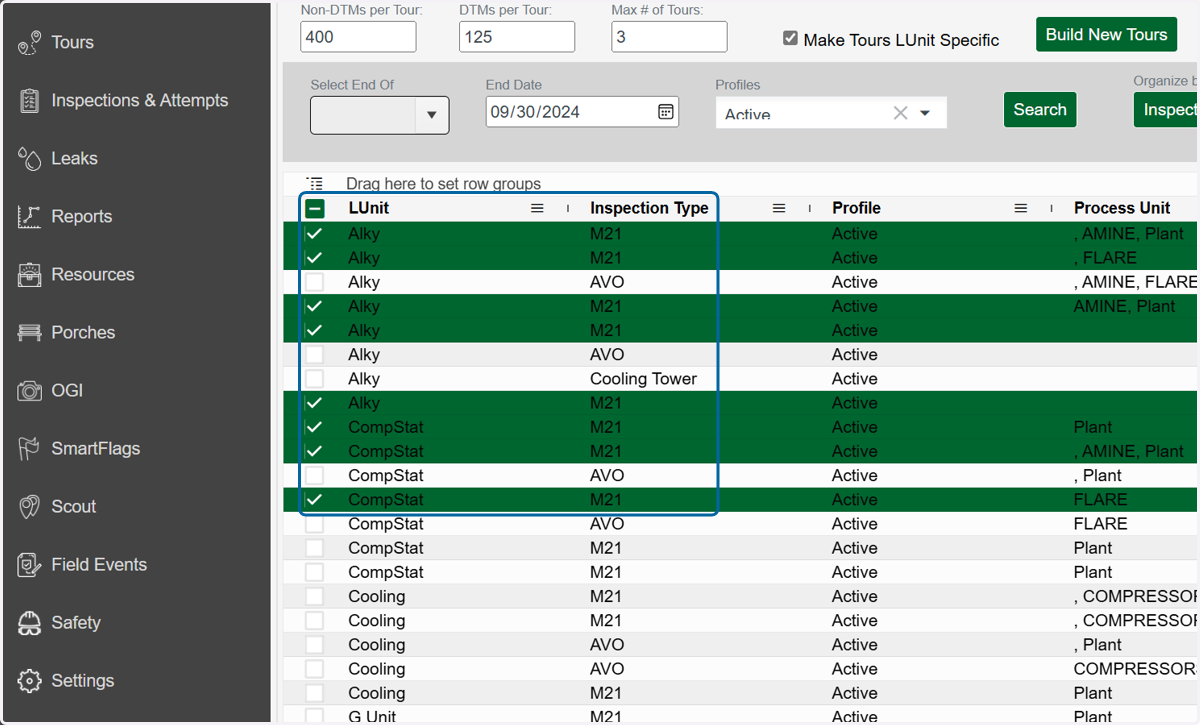Click the Build New Tours button
The image size is (1200, 725).
pos(1106,34)
